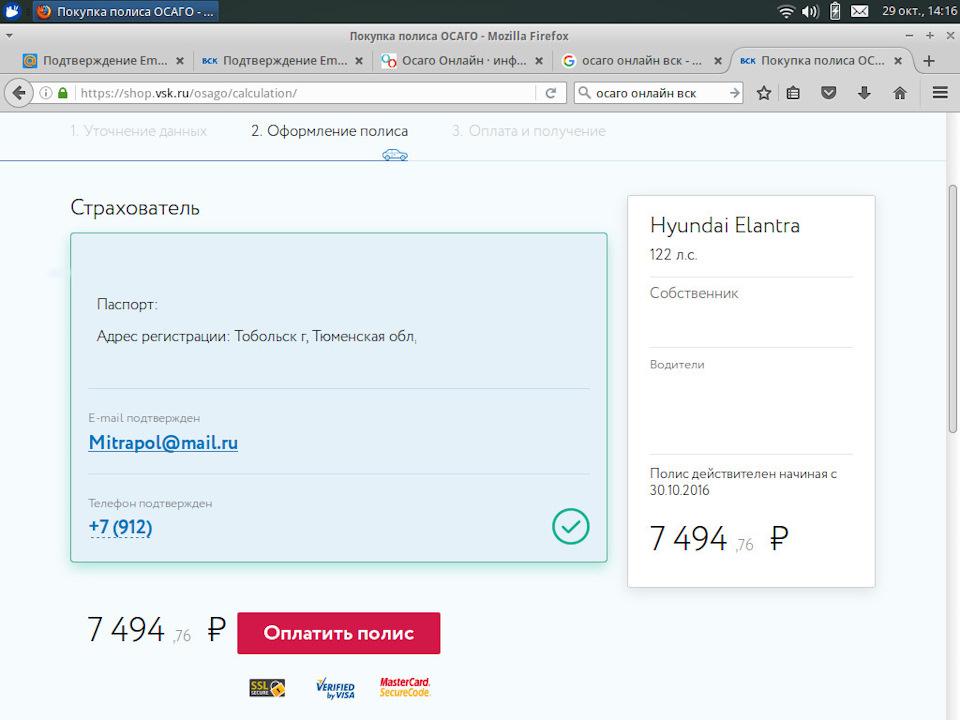
Task: Open the Downloads panel
Action: click(864, 92)
